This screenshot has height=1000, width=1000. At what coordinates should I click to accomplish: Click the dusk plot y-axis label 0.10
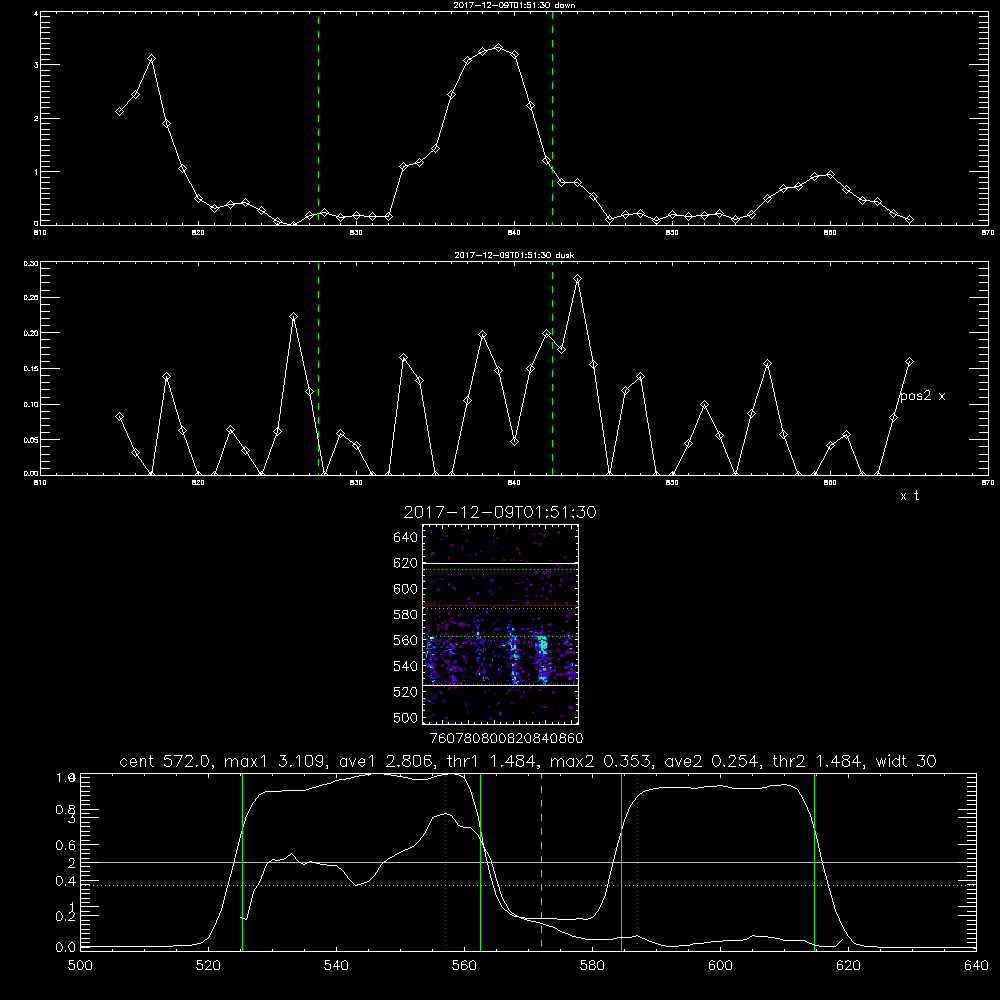point(31,404)
